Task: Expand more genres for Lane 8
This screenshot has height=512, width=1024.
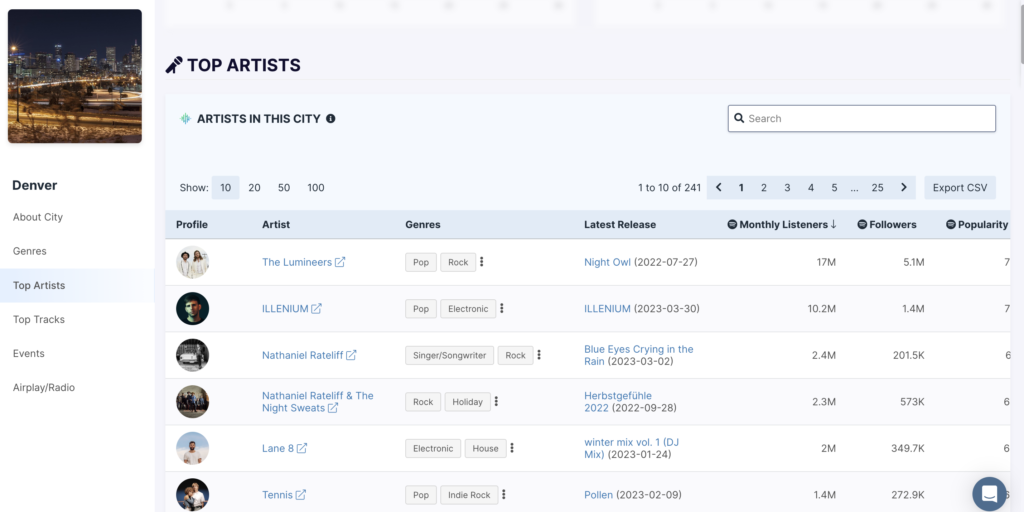Action: [x=512, y=448]
